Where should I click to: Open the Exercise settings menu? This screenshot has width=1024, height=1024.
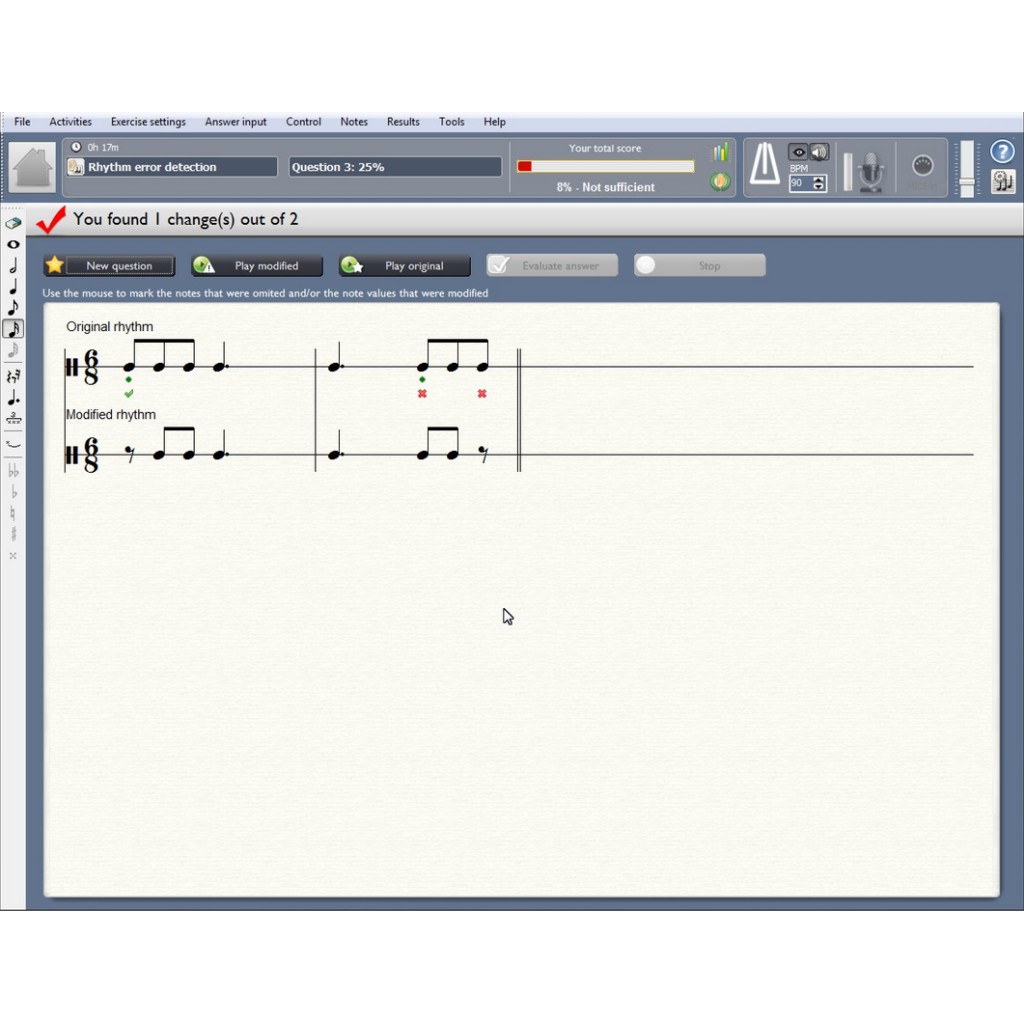tap(148, 122)
